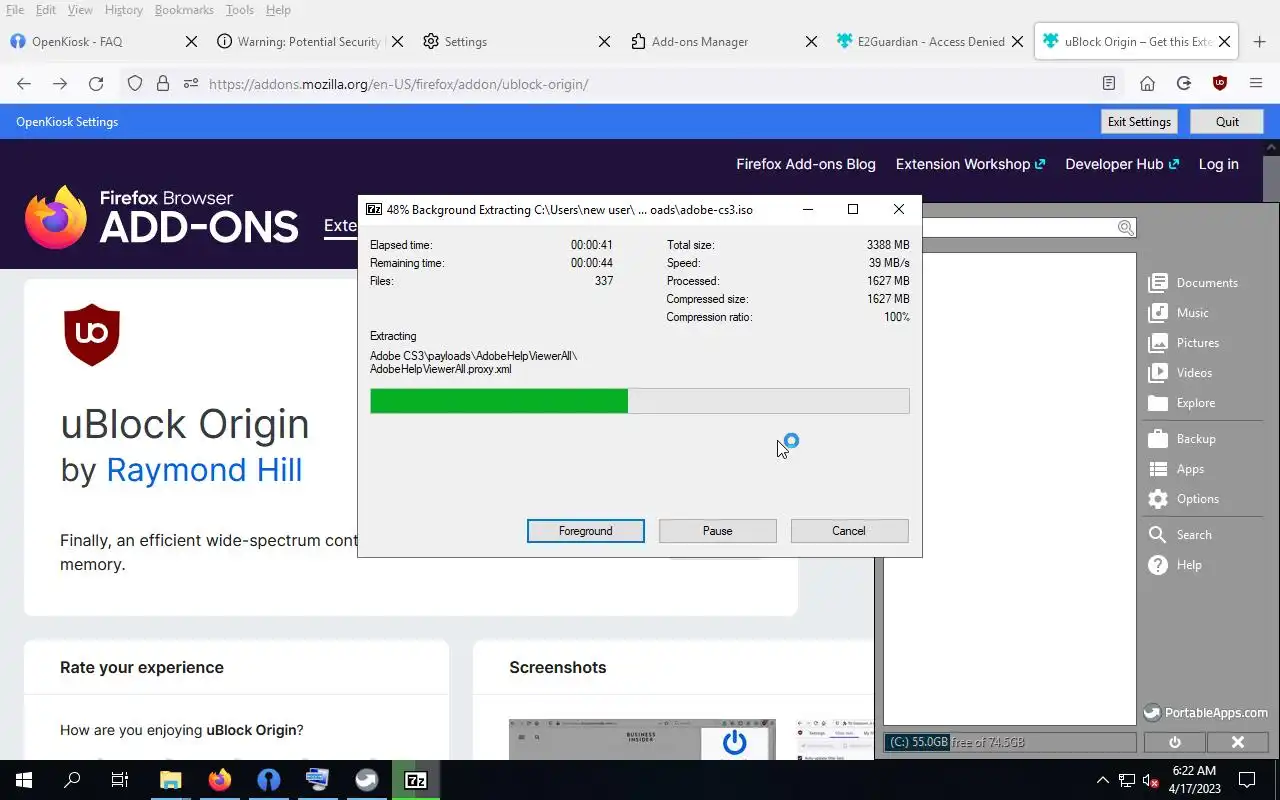
Task: Open File Explorer from the taskbar
Action: coord(171,780)
